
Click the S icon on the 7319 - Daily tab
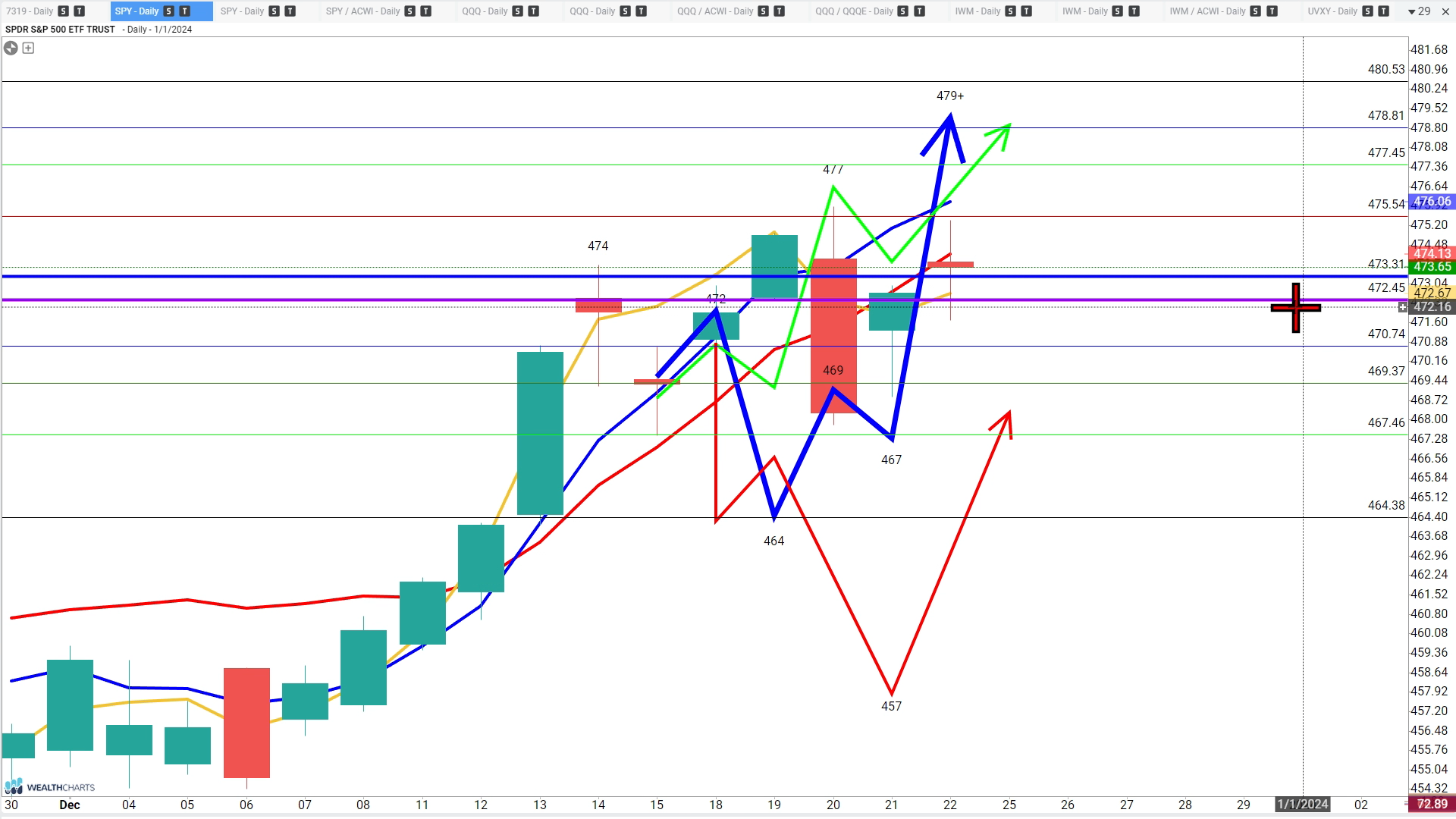coord(63,11)
